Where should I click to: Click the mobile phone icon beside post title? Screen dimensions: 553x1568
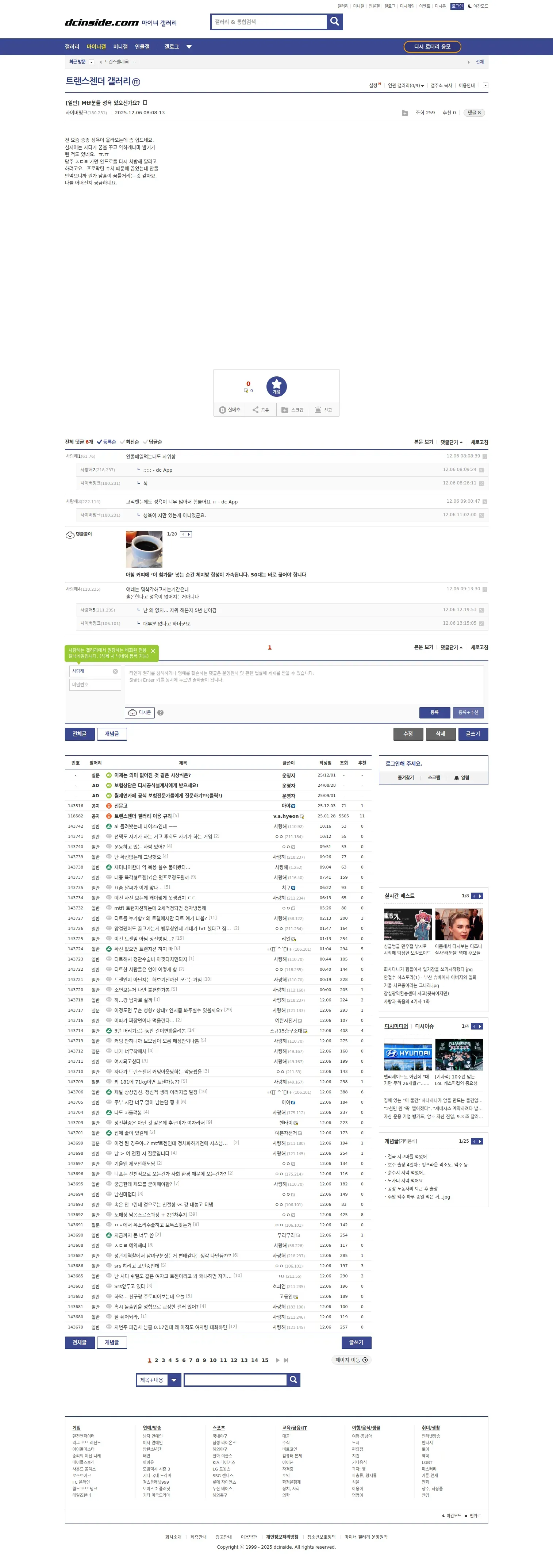pos(145,103)
